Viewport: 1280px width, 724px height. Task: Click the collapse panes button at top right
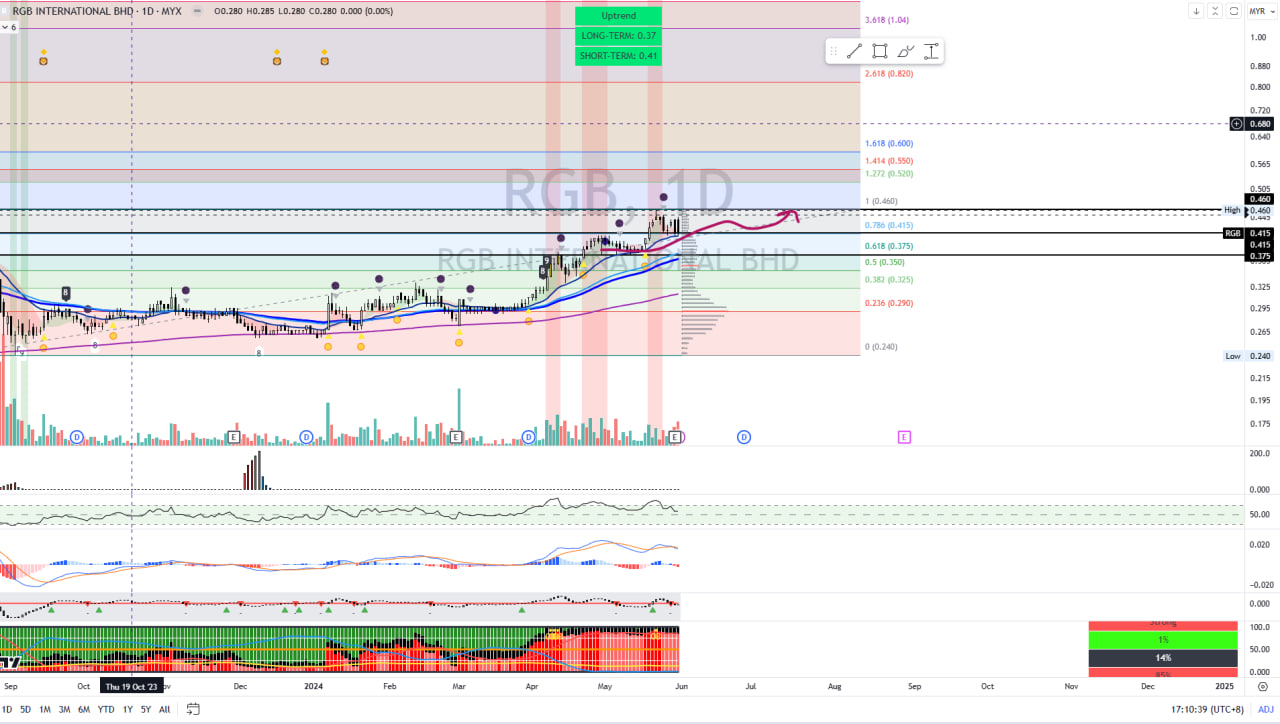pos(1215,11)
